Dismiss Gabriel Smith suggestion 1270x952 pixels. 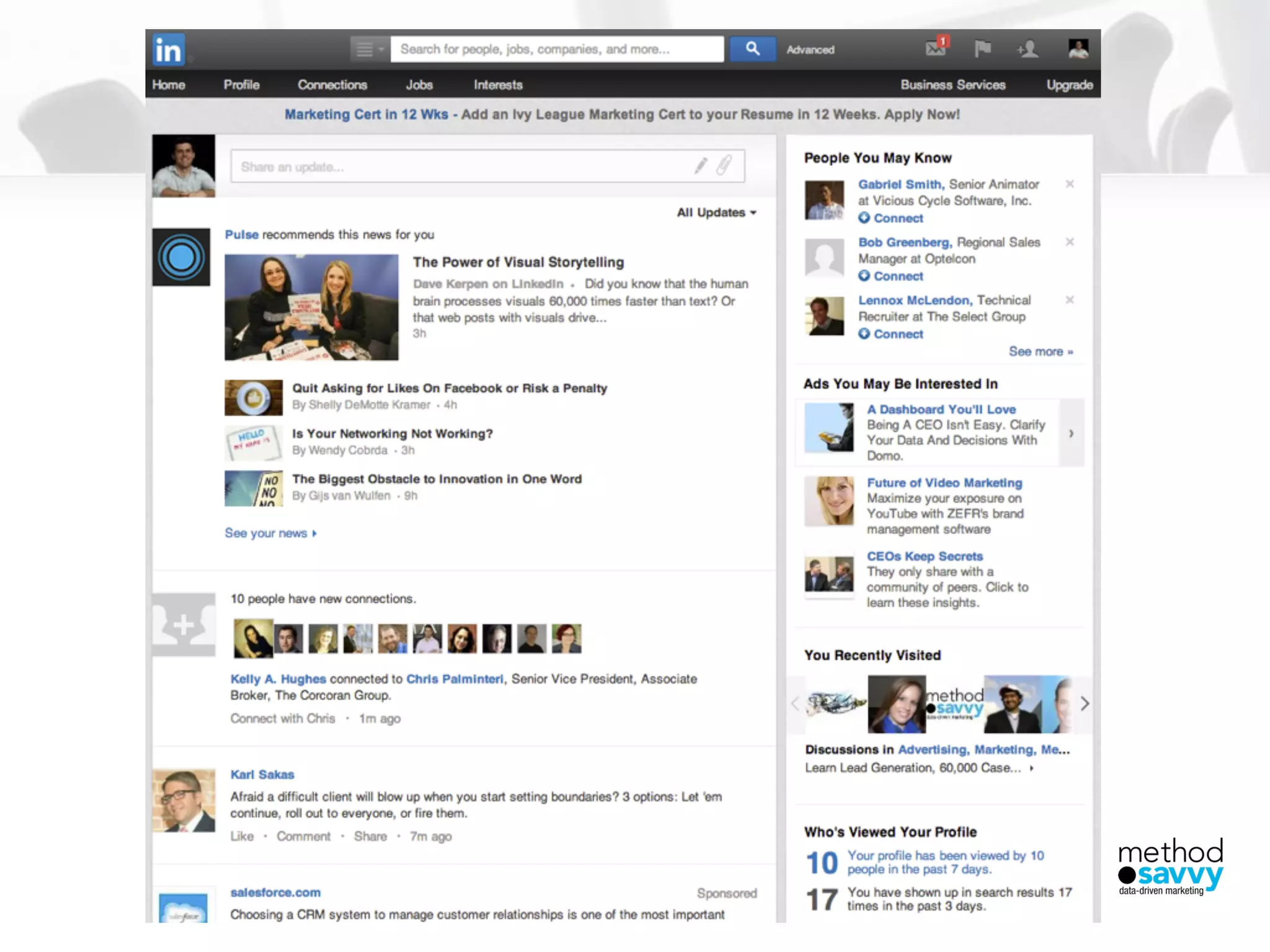click(1070, 184)
